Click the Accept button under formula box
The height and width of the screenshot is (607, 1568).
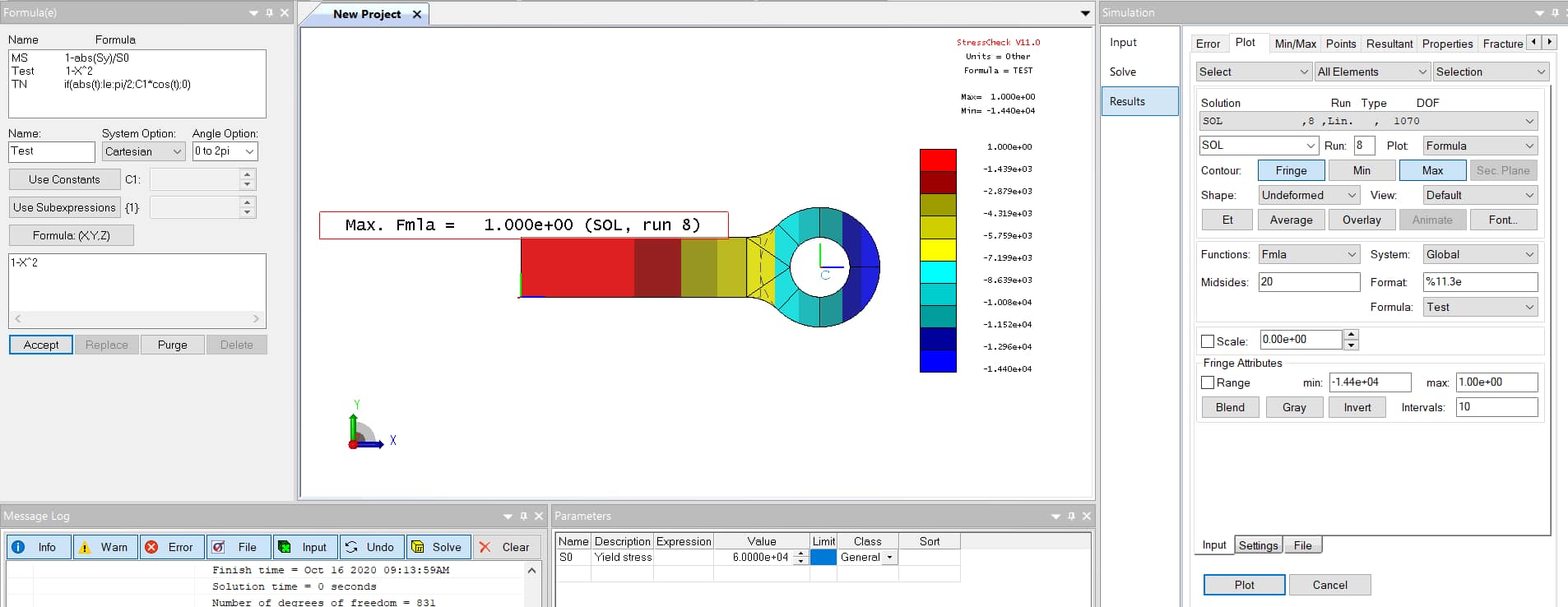(x=41, y=345)
